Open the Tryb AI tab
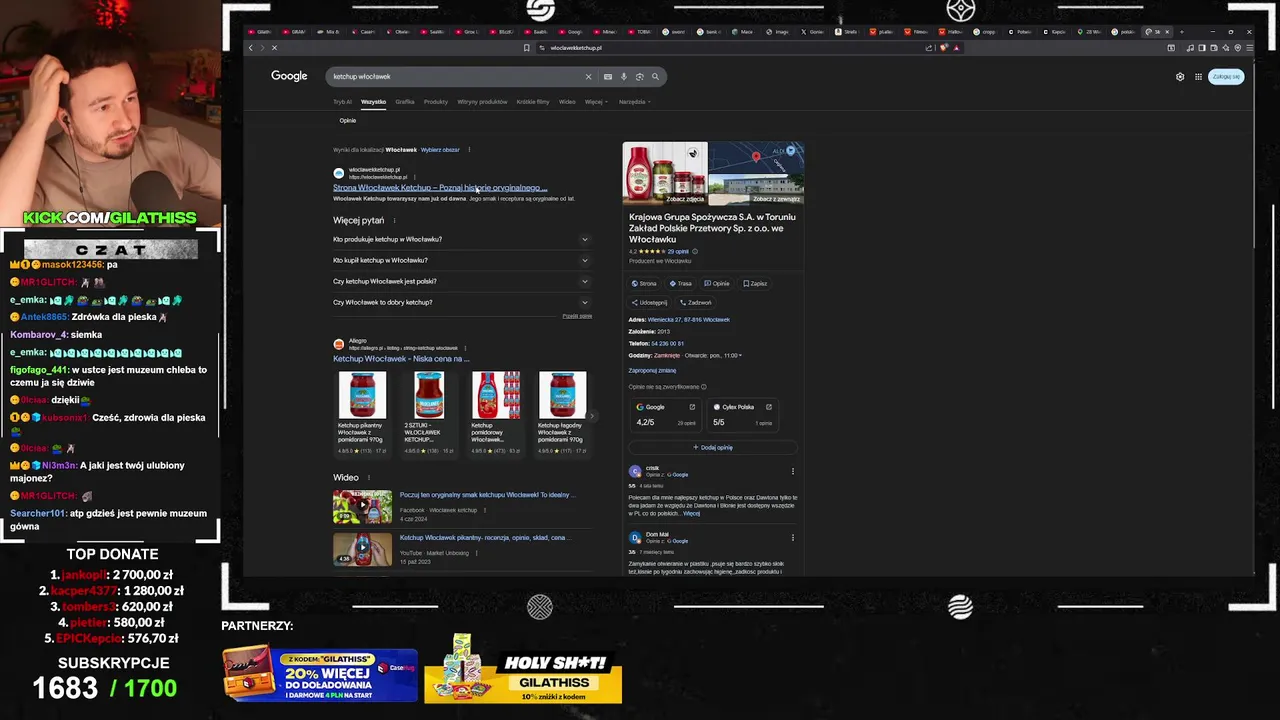The height and width of the screenshot is (720, 1280). (x=342, y=102)
